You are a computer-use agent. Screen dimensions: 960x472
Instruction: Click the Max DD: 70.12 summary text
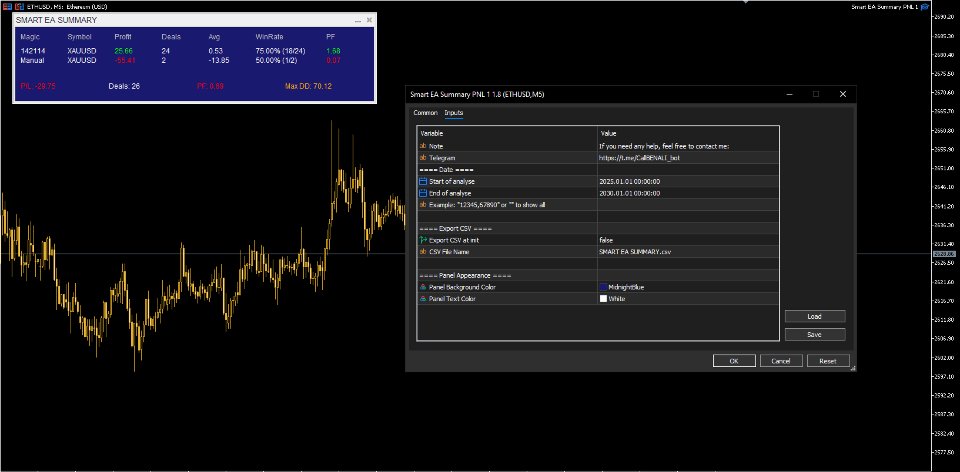pyautogui.click(x=309, y=86)
